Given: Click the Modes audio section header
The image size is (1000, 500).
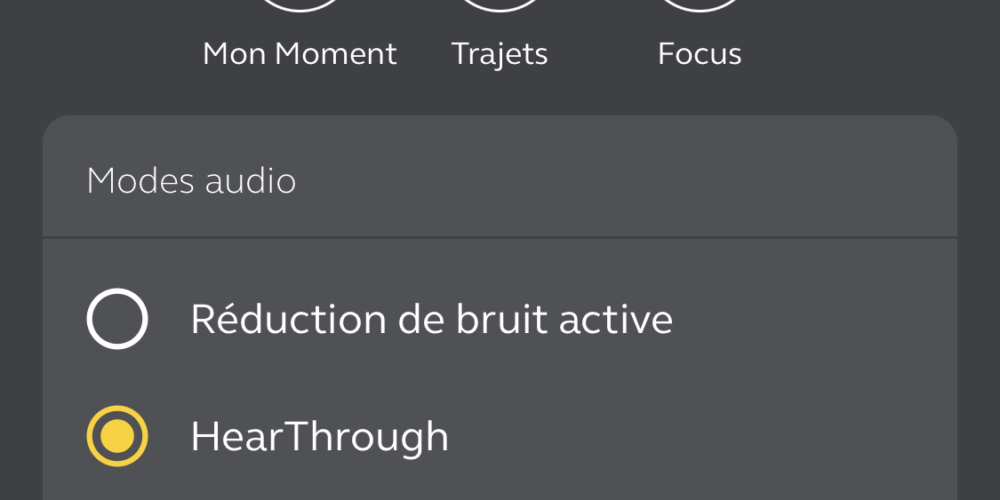Looking at the screenshot, I should coord(191,181).
